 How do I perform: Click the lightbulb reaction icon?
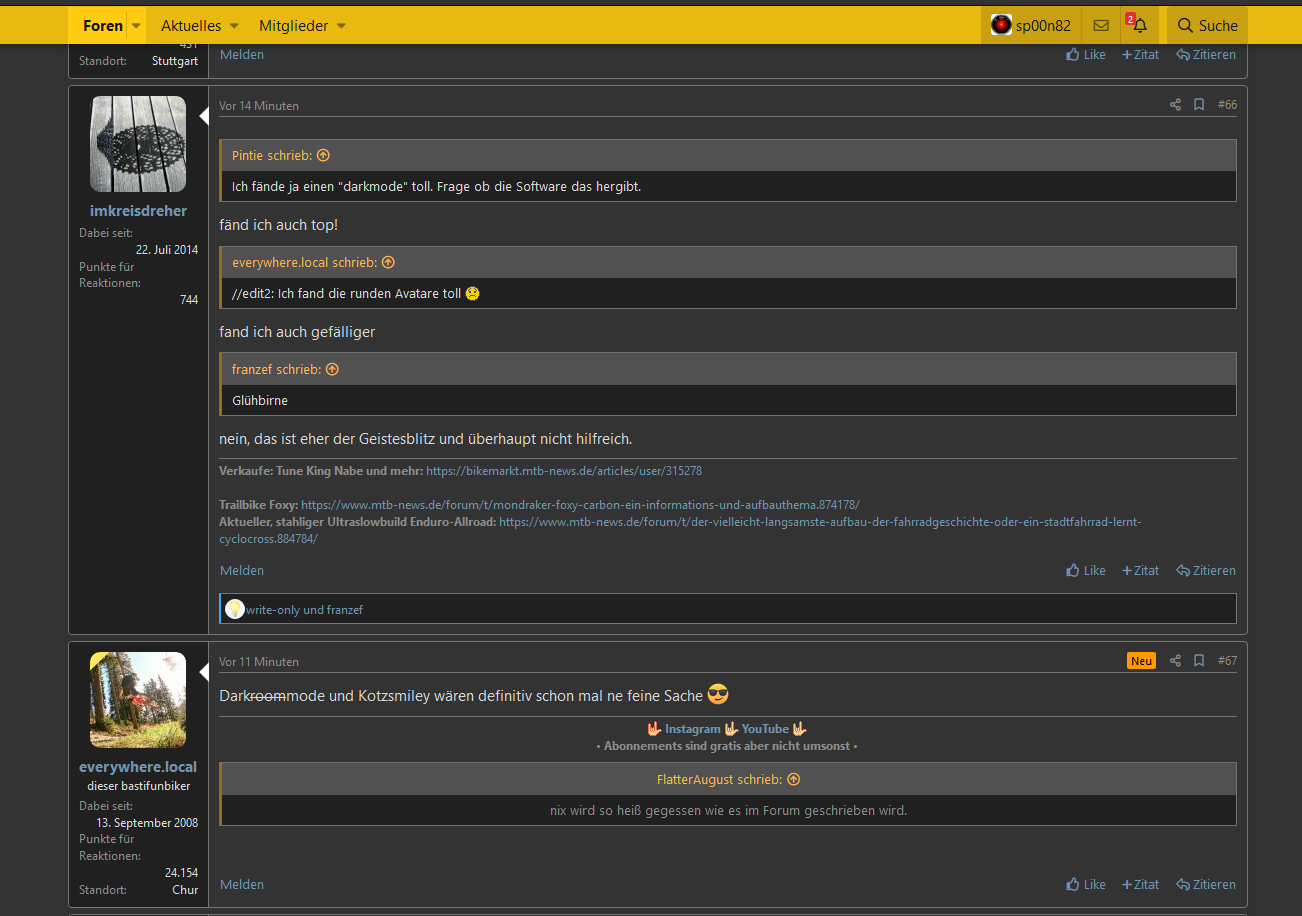coord(234,609)
